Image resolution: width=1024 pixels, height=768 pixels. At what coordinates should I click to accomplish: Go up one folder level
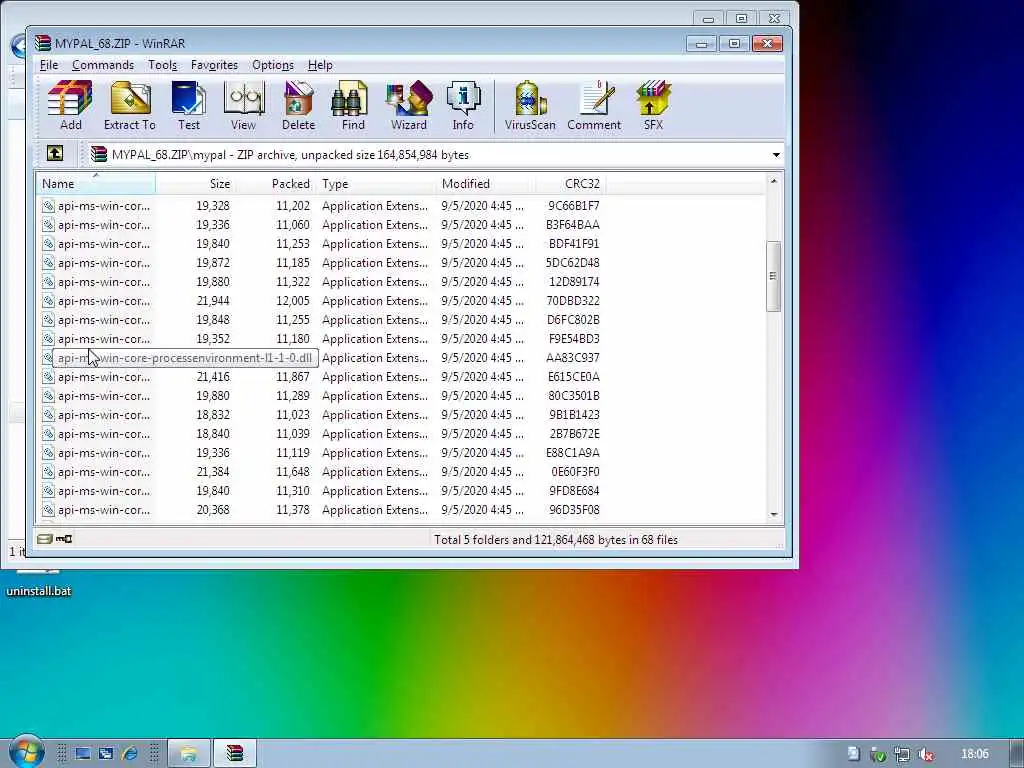(55, 153)
